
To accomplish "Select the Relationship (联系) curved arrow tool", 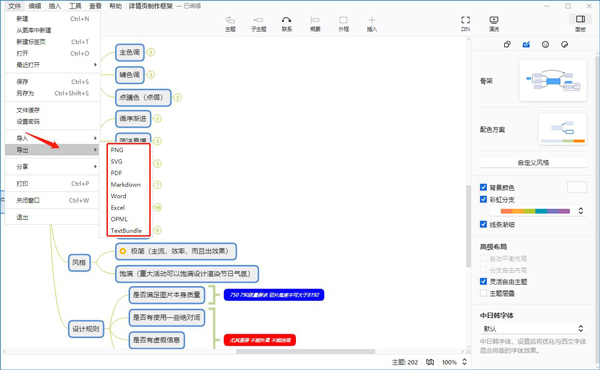I will point(287,24).
